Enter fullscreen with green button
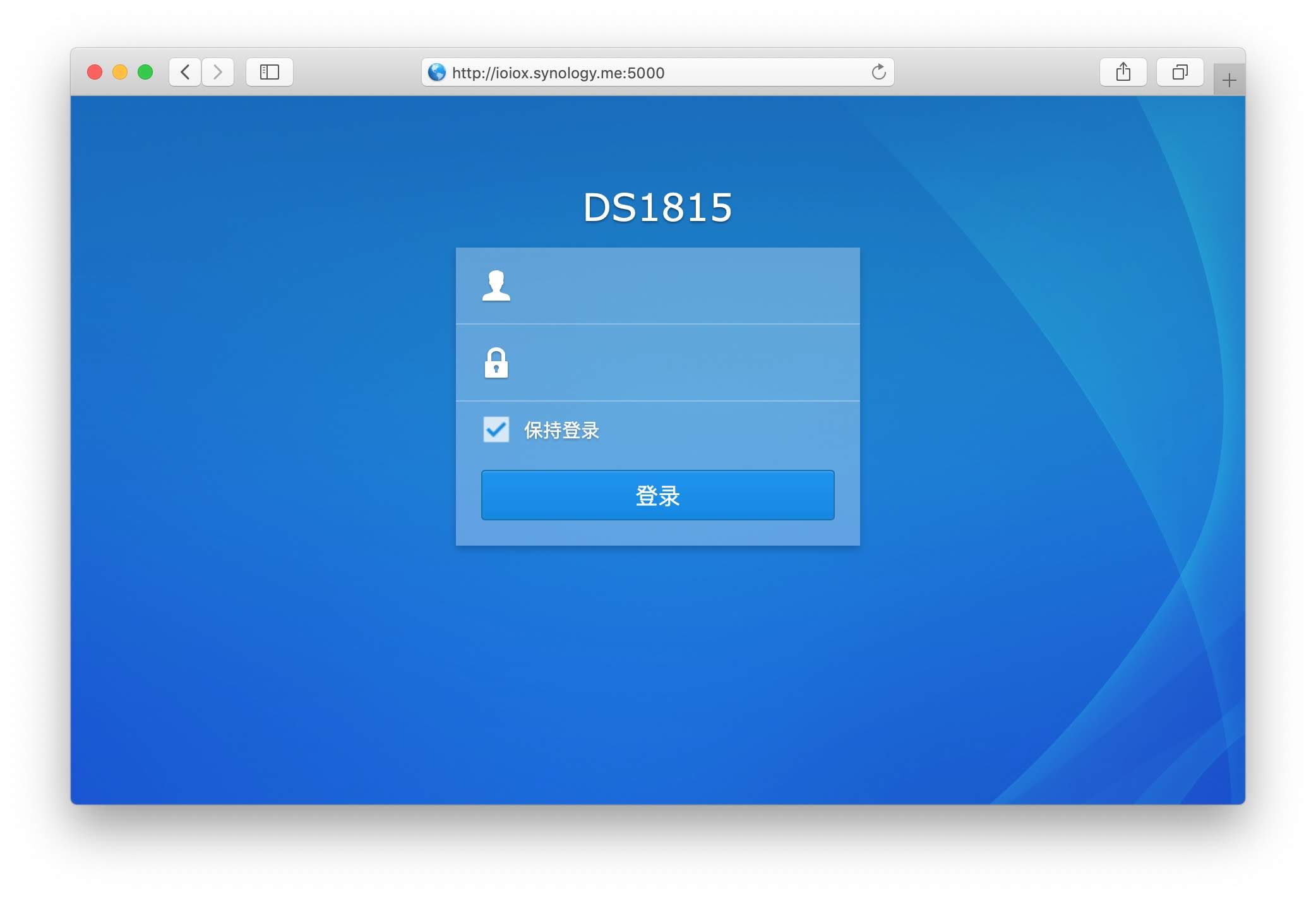 click(145, 72)
